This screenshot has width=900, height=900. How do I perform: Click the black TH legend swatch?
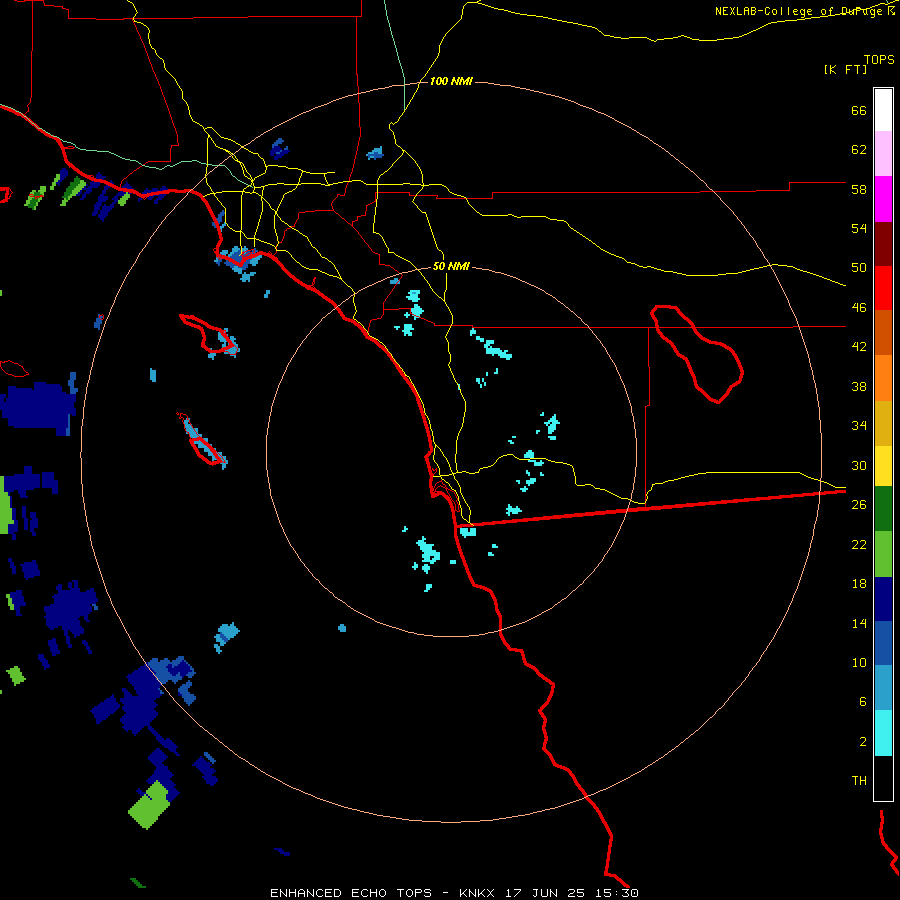point(883,778)
